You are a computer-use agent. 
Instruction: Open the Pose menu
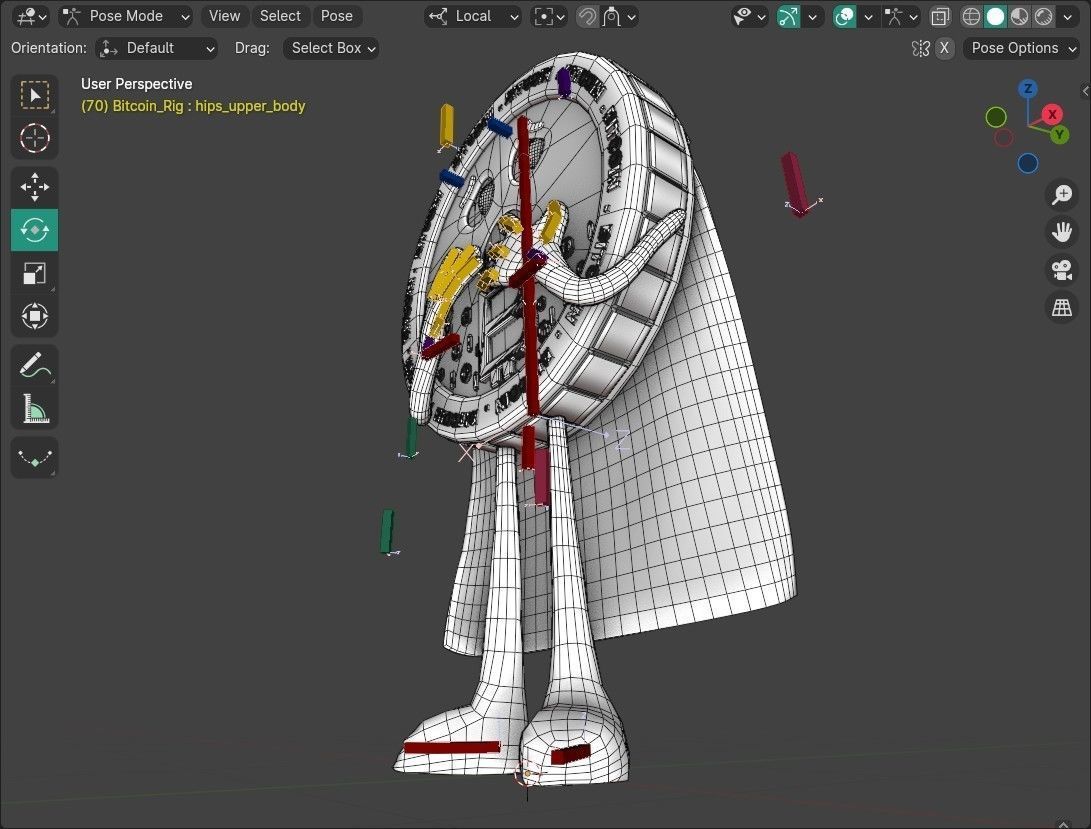337,16
